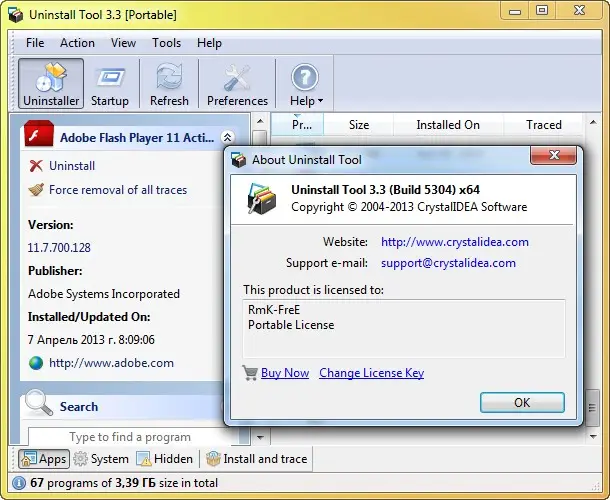Click the magnifying glass Search icon

tap(39, 403)
